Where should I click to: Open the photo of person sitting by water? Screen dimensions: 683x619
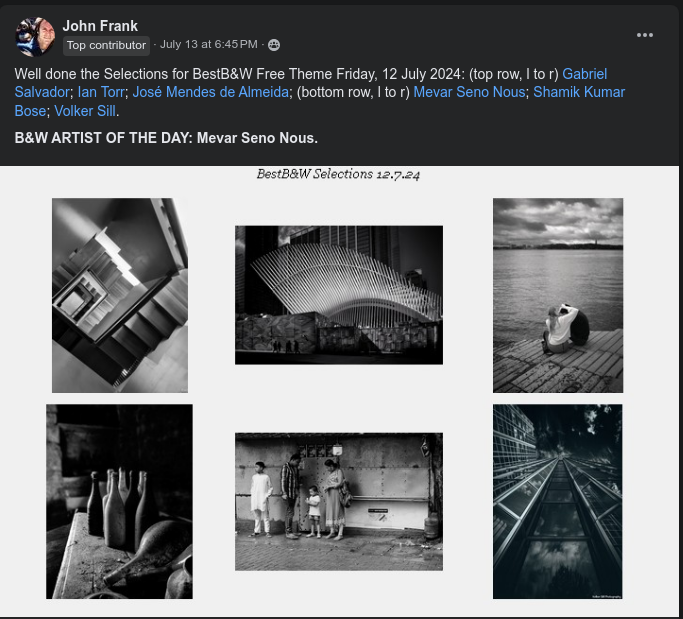pyautogui.click(x=557, y=295)
